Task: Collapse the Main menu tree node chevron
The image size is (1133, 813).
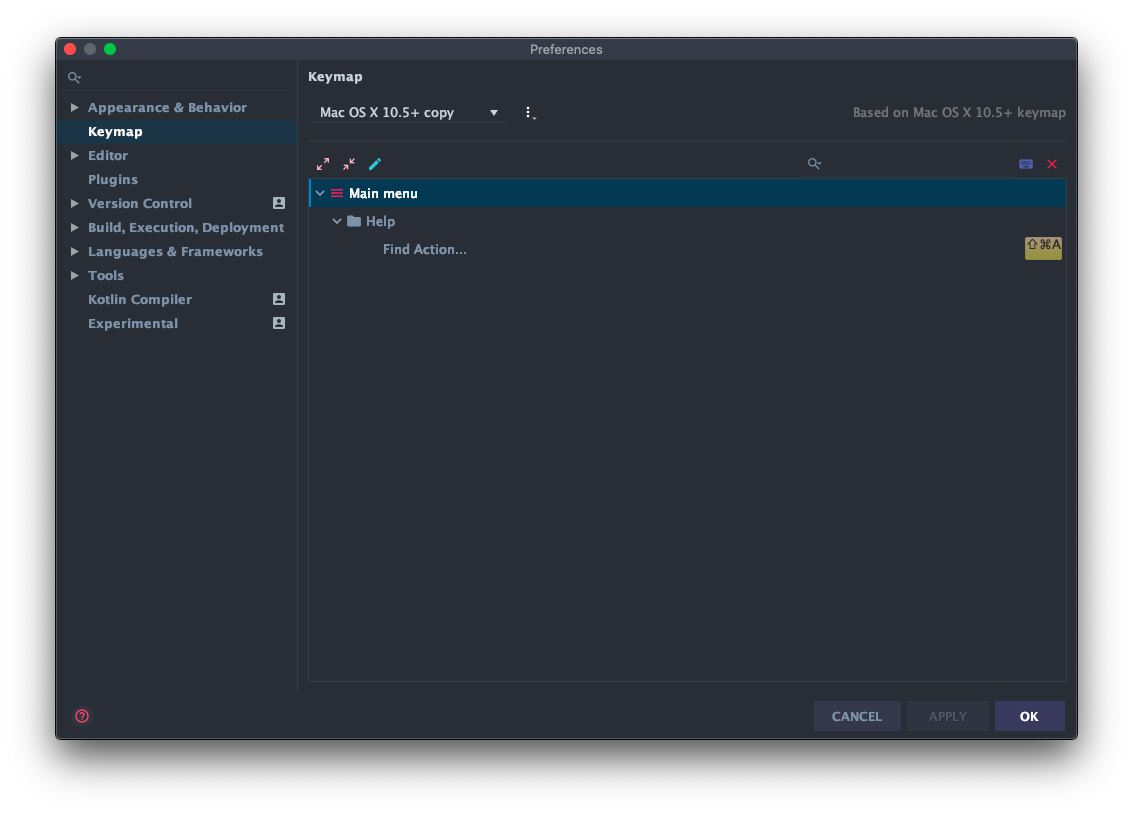Action: (320, 193)
